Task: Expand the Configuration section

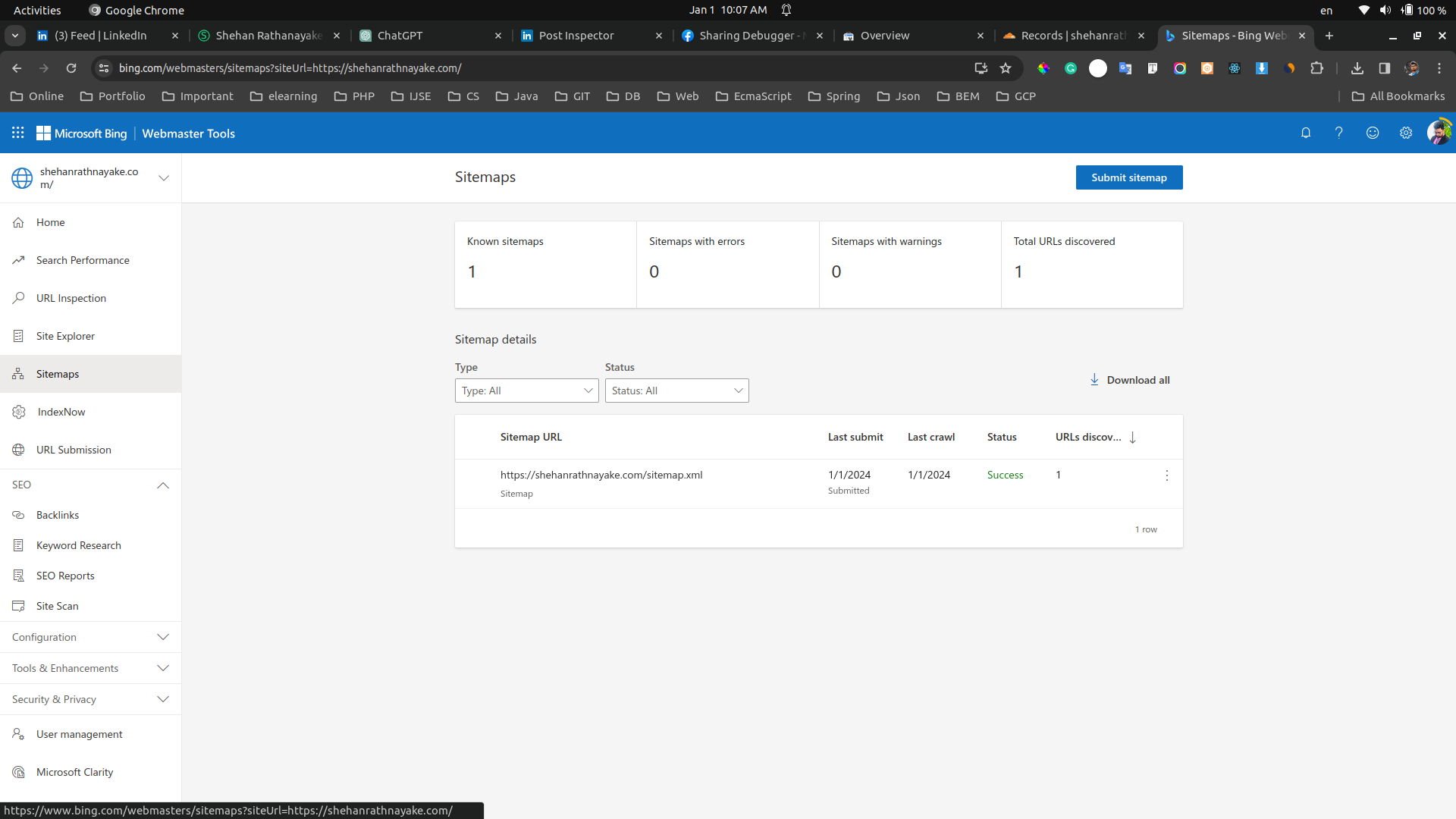Action: 163,637
